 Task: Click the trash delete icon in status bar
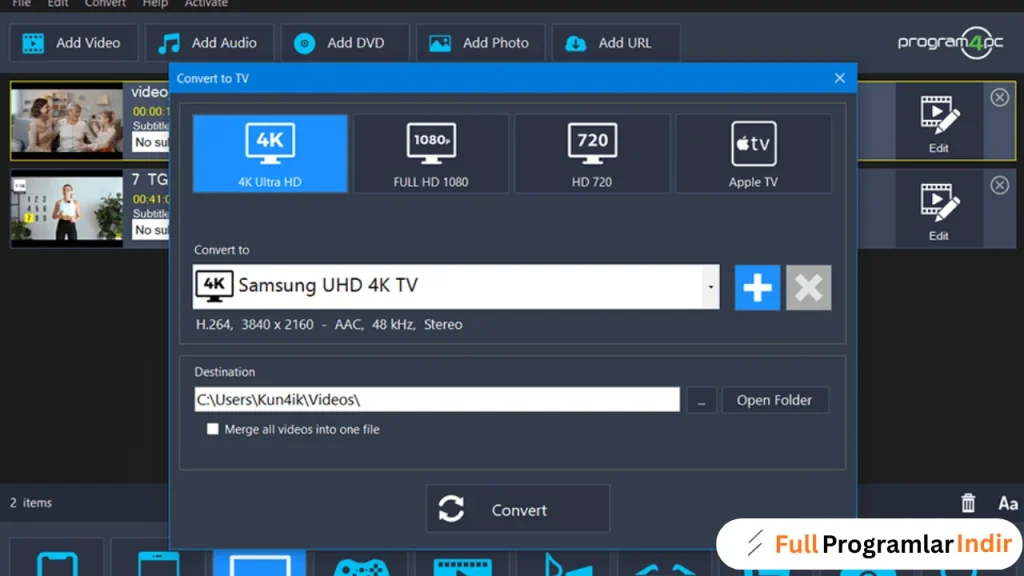(x=968, y=503)
